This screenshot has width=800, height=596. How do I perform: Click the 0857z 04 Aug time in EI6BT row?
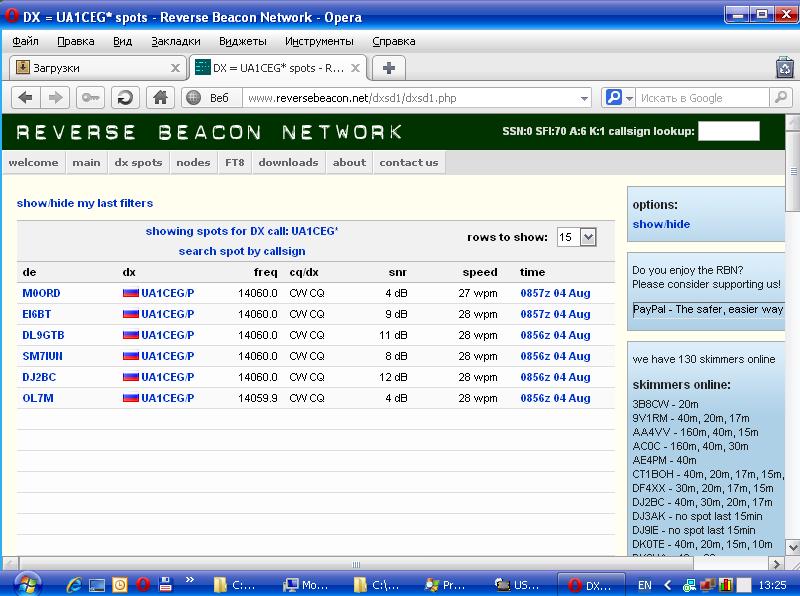point(555,314)
